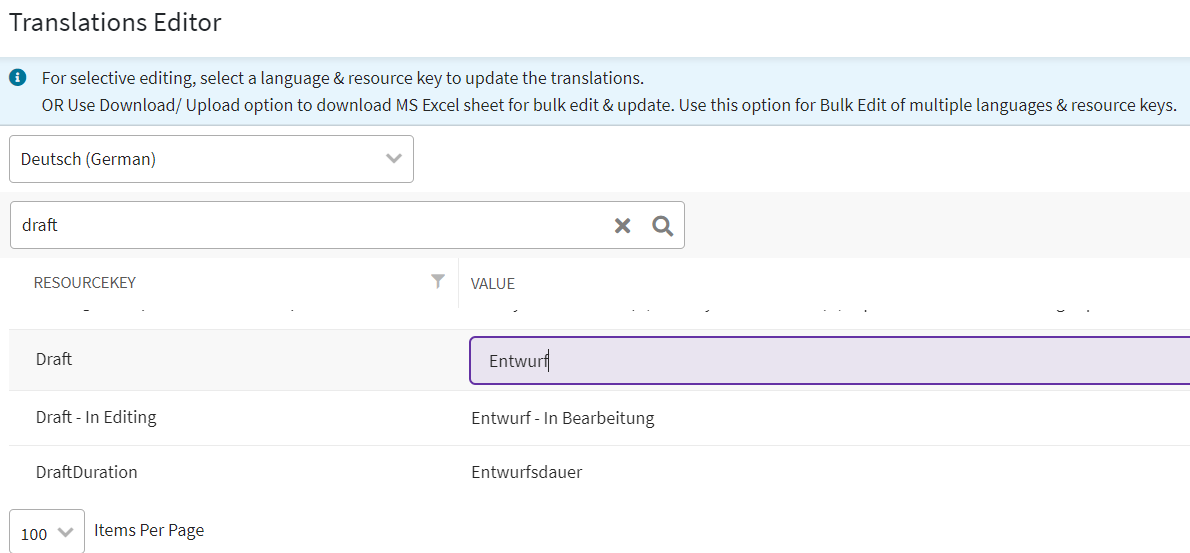This screenshot has width=1190, height=553.
Task: Click the Items Per Page label
Action: point(149,530)
